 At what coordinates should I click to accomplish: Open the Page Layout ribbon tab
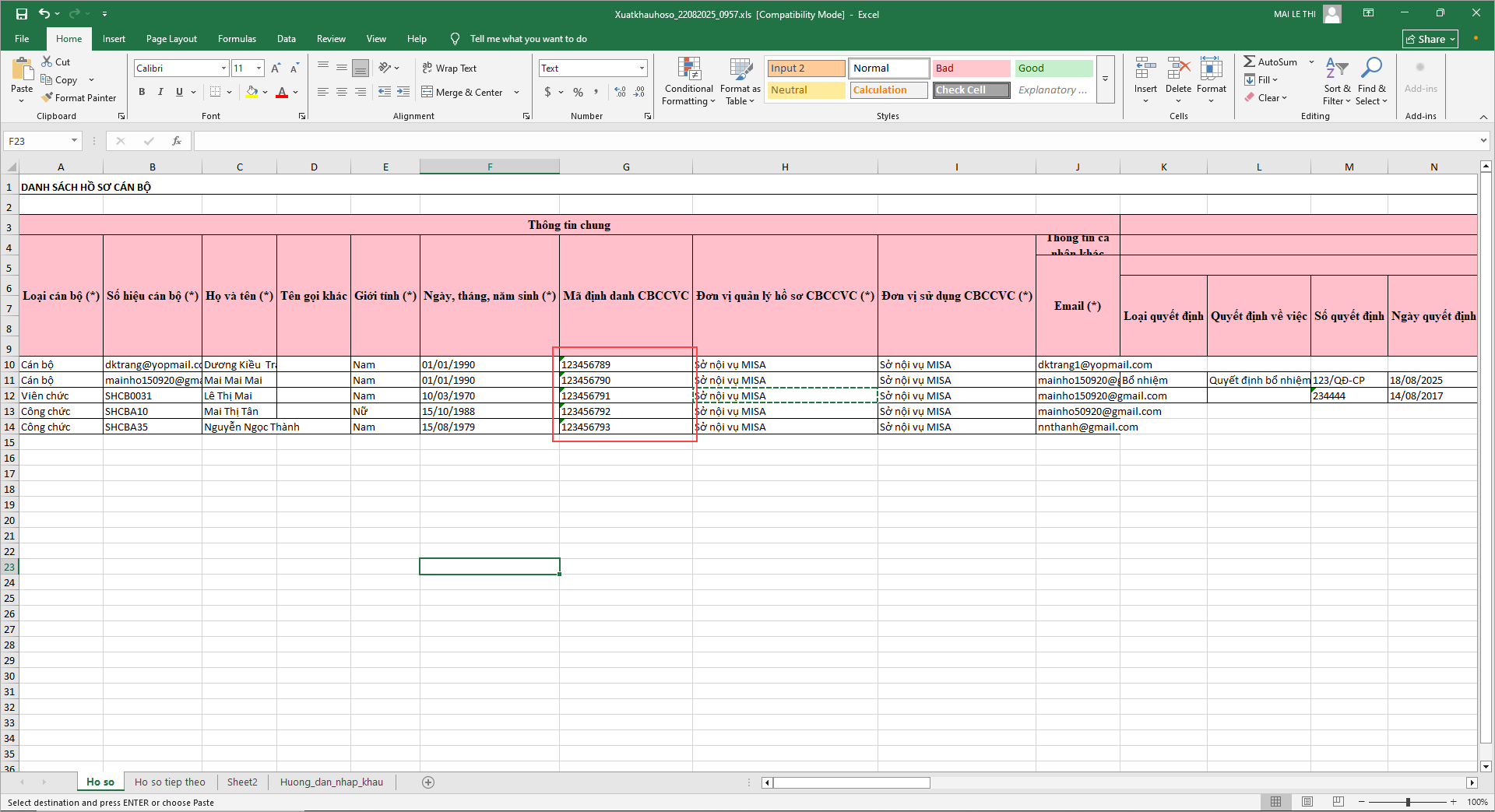tap(171, 39)
